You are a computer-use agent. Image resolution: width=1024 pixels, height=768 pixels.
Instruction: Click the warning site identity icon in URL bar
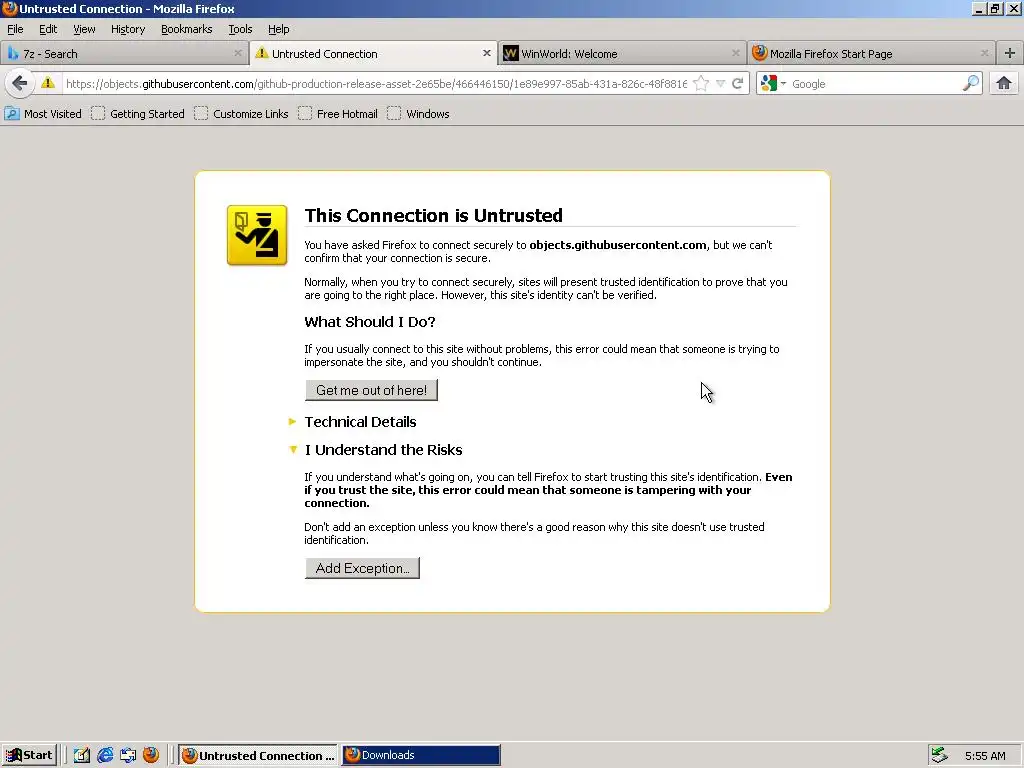[48, 83]
